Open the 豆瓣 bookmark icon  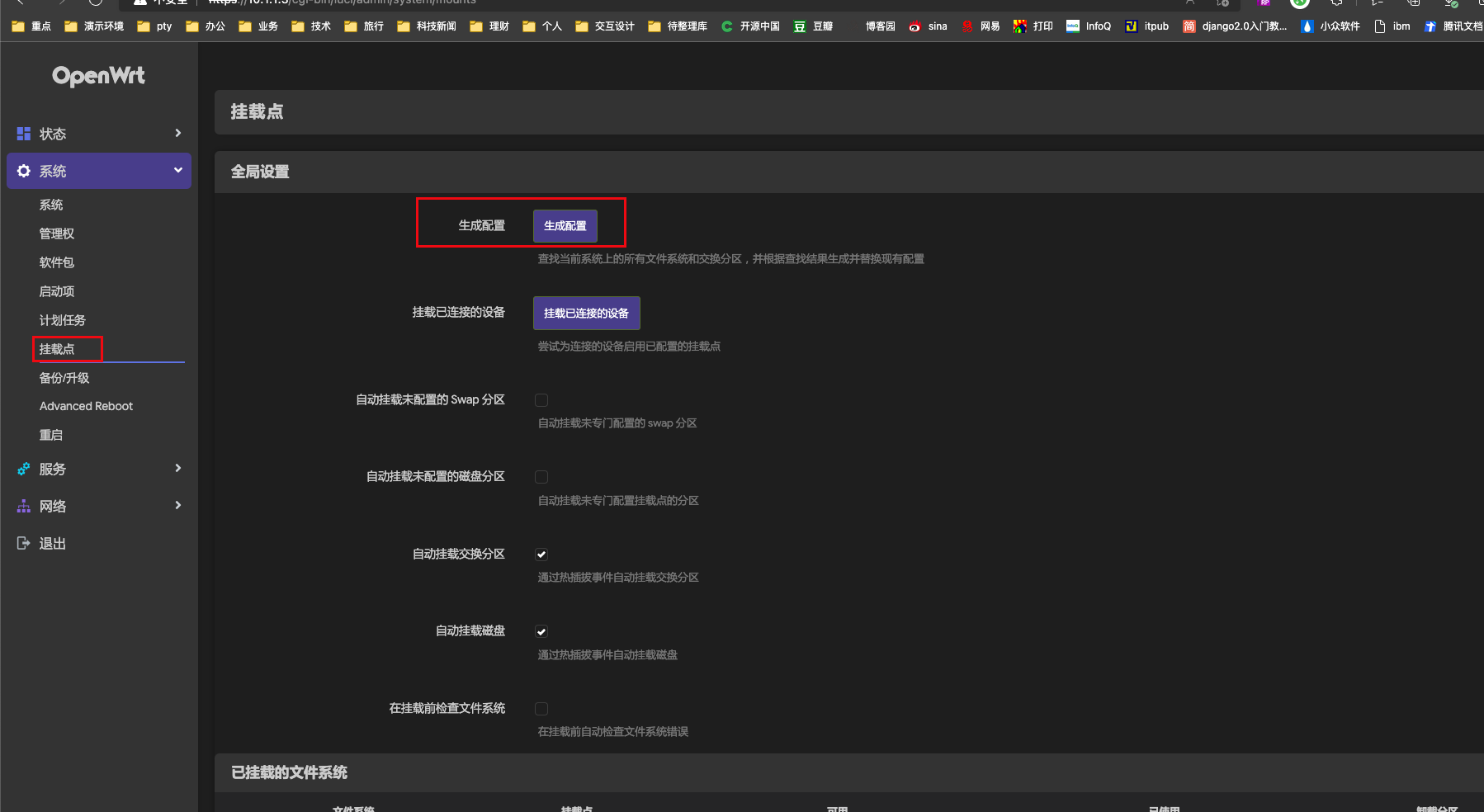800,26
